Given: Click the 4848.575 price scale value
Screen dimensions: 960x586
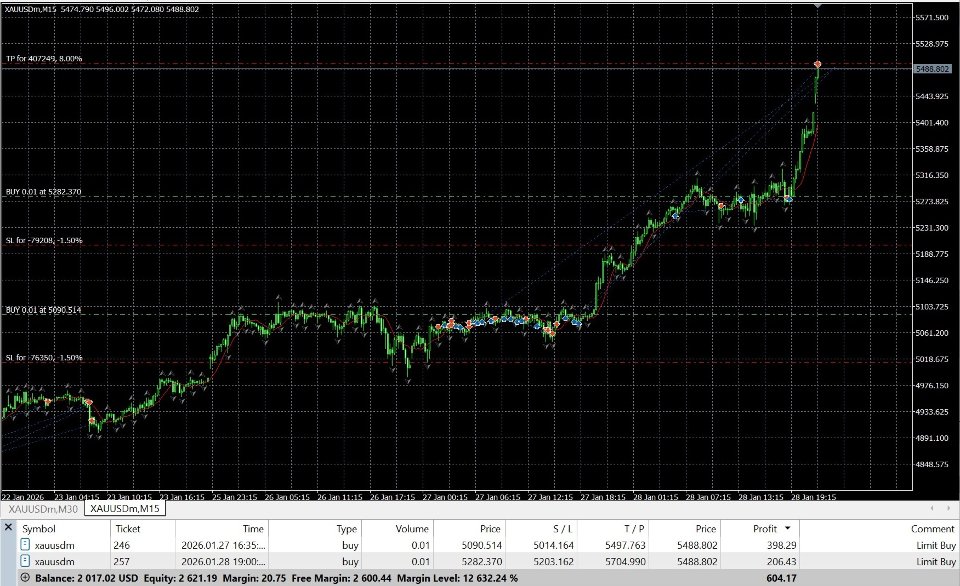Looking at the screenshot, I should coord(932,464).
